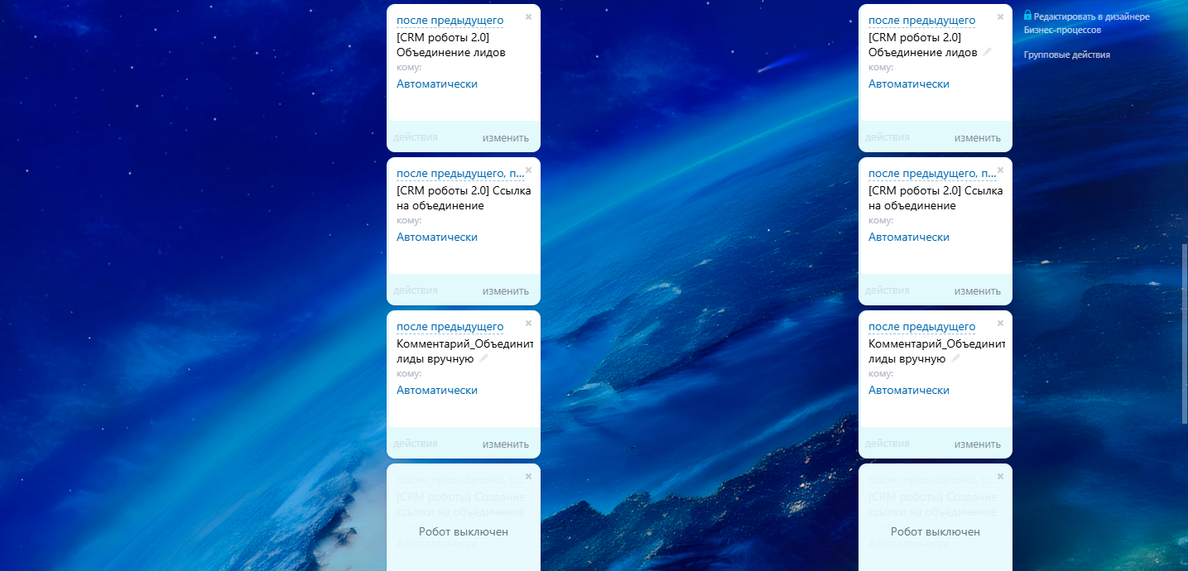The width and height of the screenshot is (1188, 571).
Task: Click изменить on left Объединение лидов robot
Action: coord(505,138)
